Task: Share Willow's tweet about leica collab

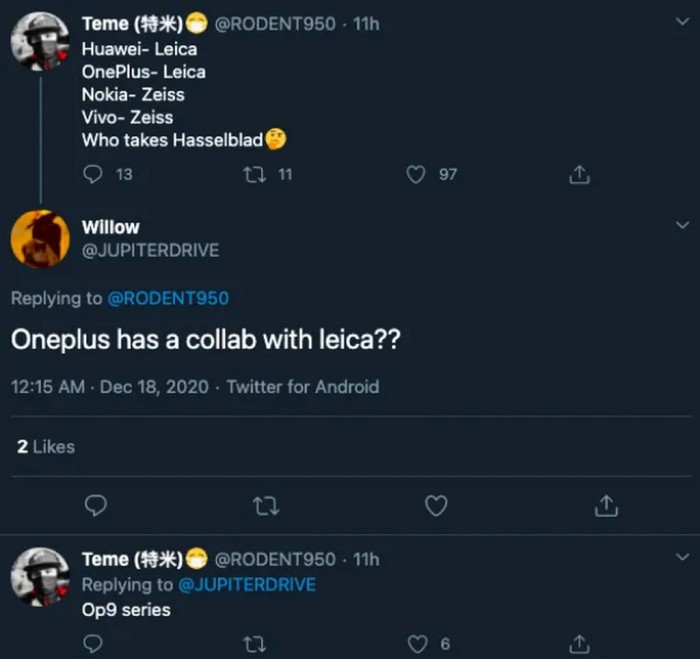Action: 606,506
